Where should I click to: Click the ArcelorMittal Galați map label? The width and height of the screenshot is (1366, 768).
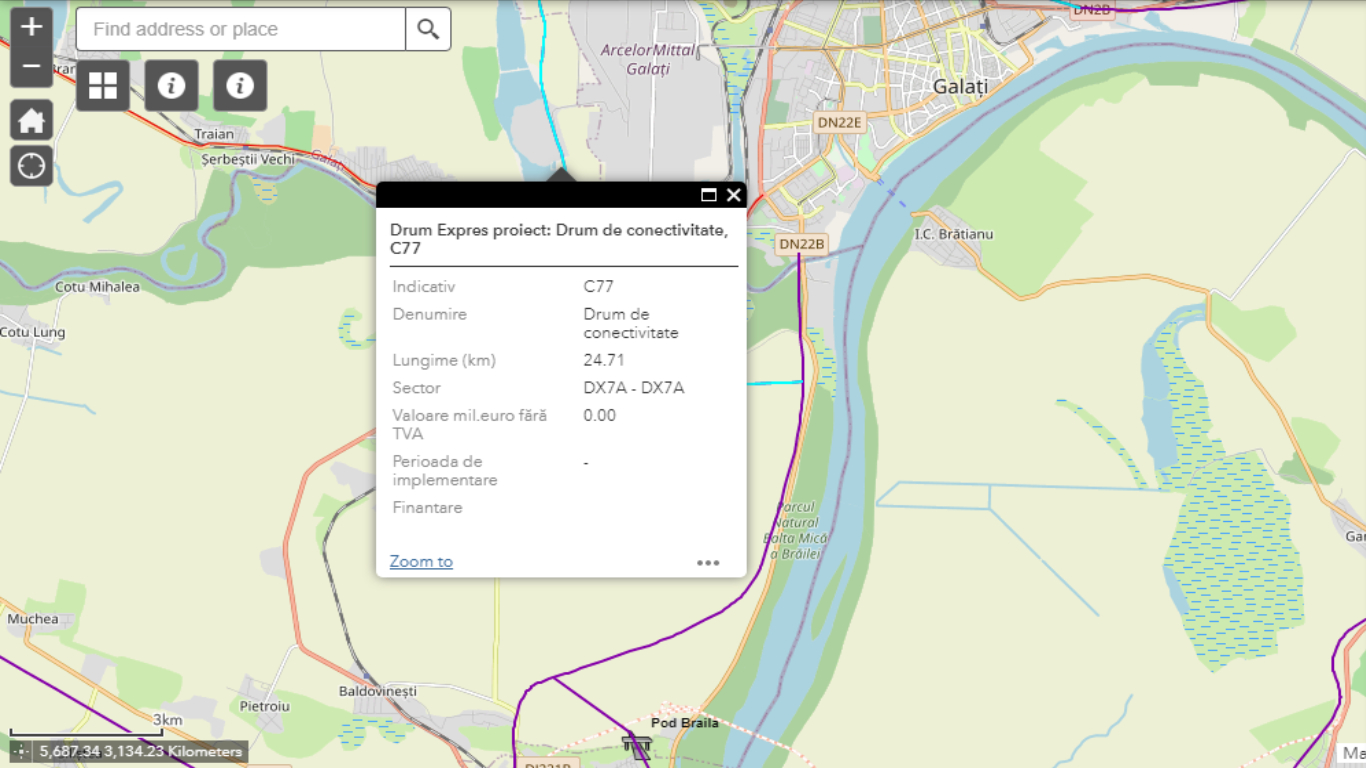[648, 59]
